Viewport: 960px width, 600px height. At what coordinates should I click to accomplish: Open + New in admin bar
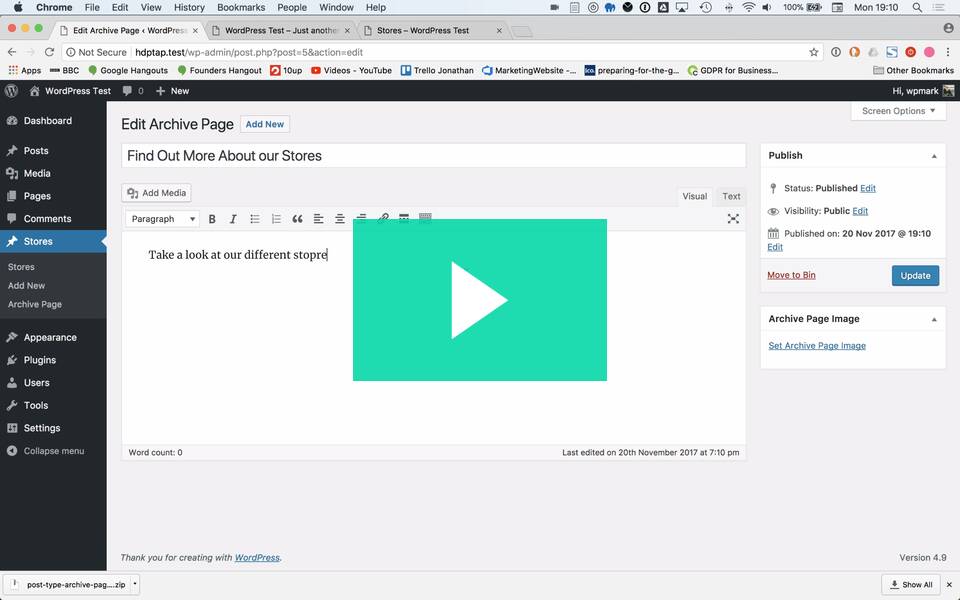click(172, 91)
